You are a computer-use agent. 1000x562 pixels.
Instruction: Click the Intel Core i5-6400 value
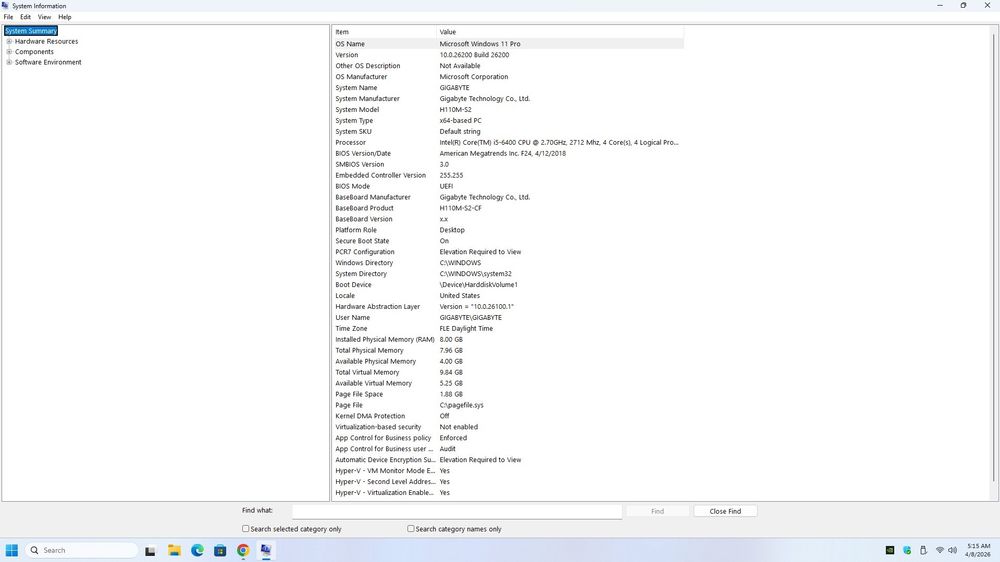click(559, 143)
